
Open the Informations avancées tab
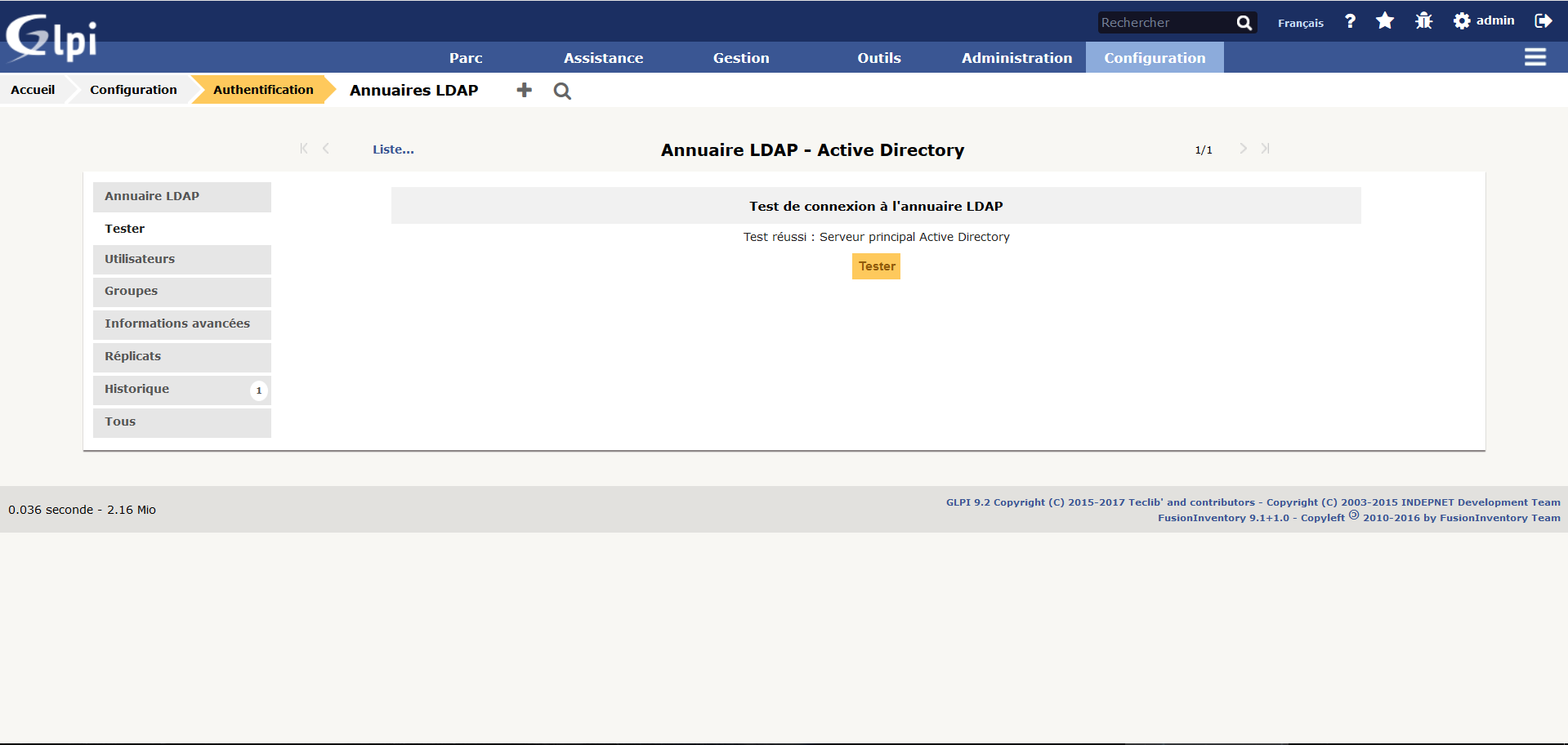(177, 323)
